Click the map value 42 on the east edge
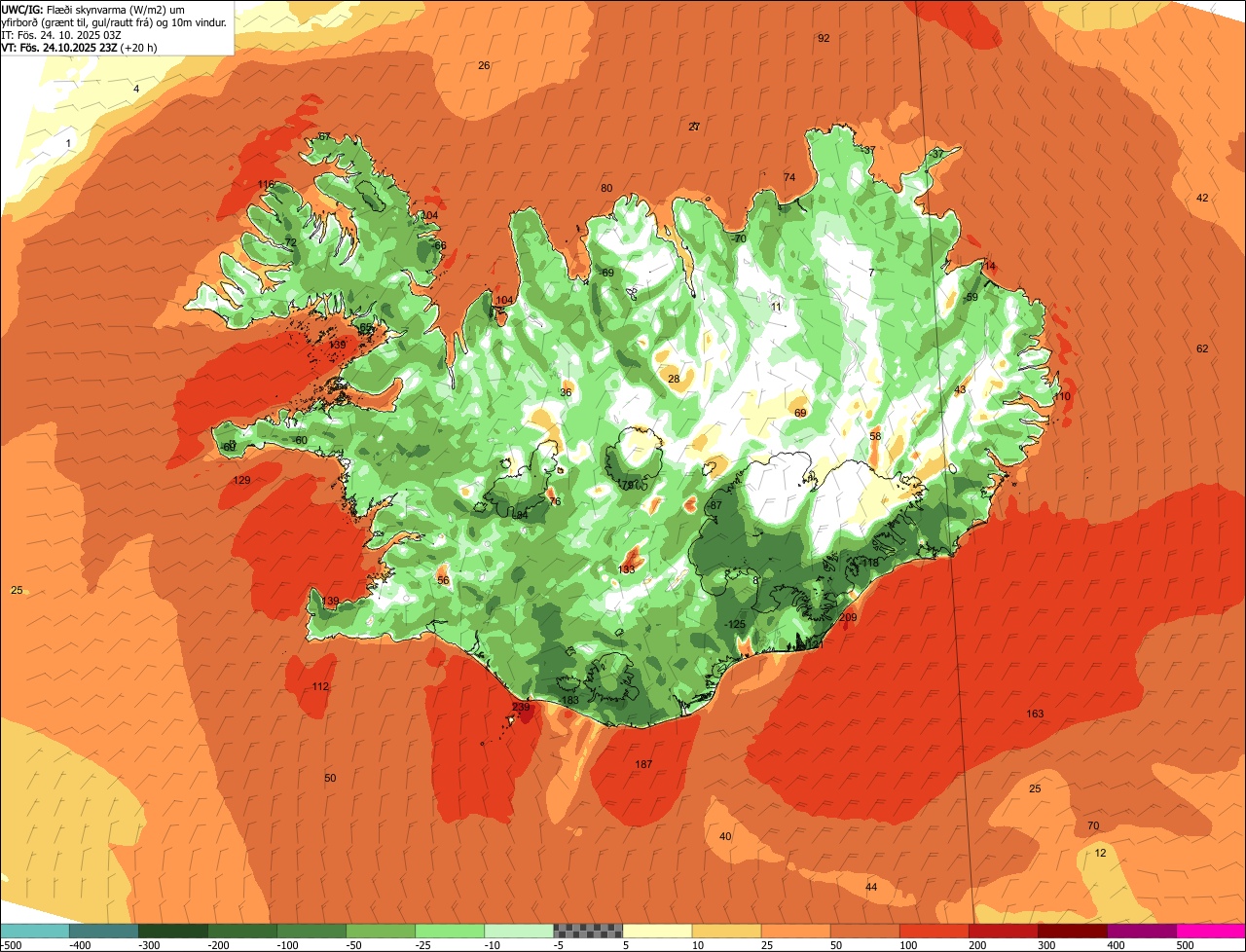Viewport: 1246px width, 952px height. pos(1202,198)
